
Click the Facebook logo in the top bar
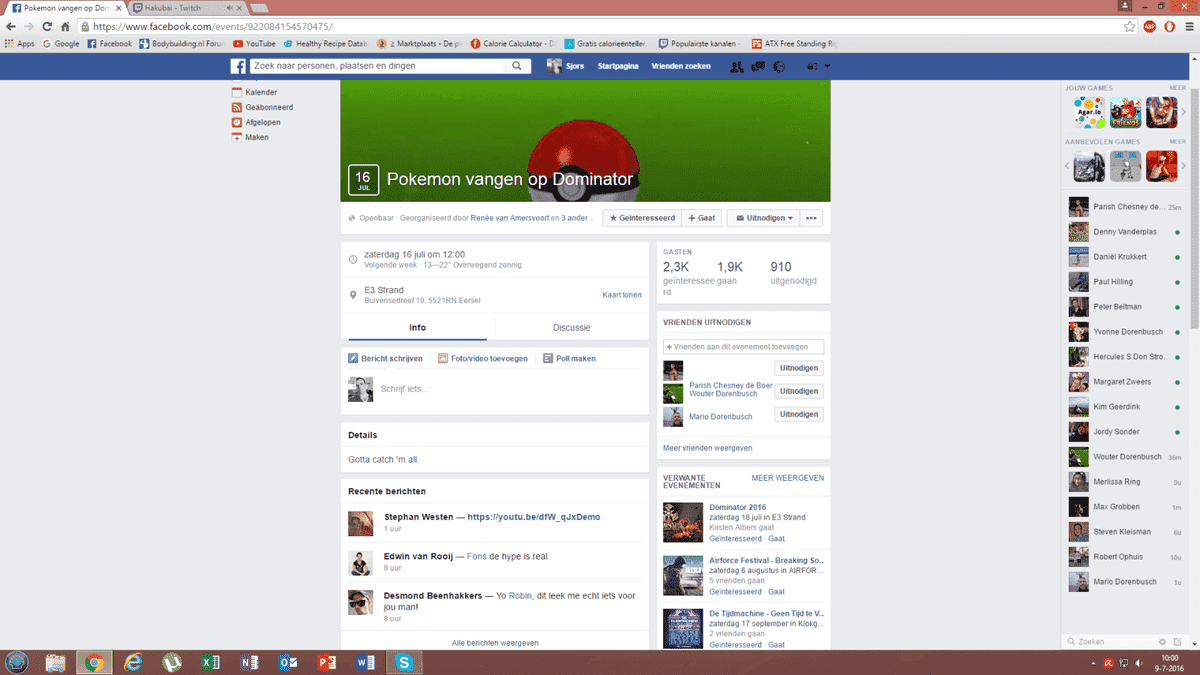(x=238, y=66)
